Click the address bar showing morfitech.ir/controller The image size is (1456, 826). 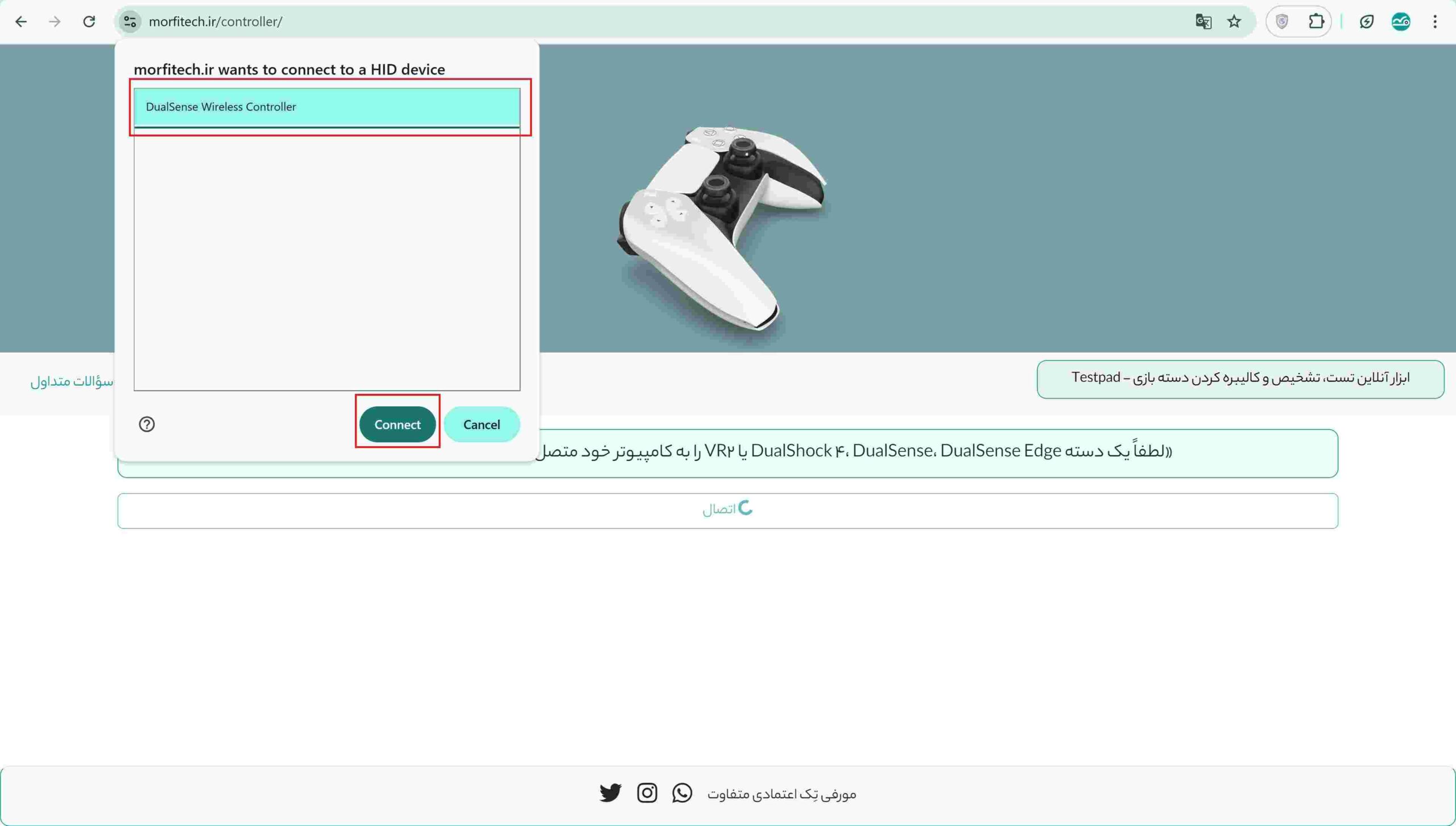click(x=216, y=22)
